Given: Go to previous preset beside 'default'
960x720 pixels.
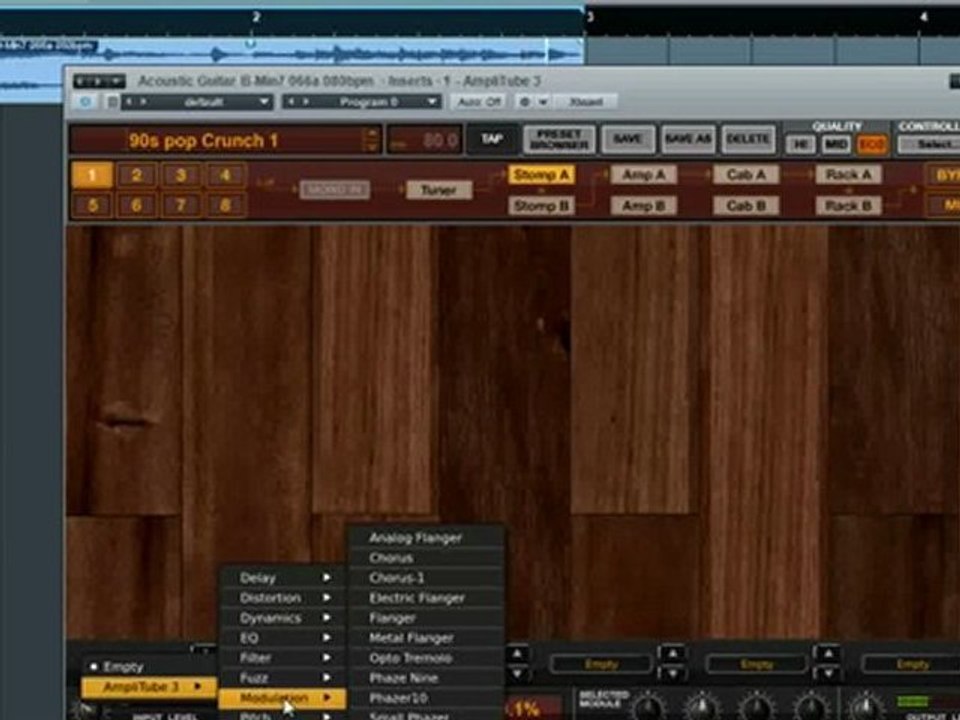Looking at the screenshot, I should [129, 102].
